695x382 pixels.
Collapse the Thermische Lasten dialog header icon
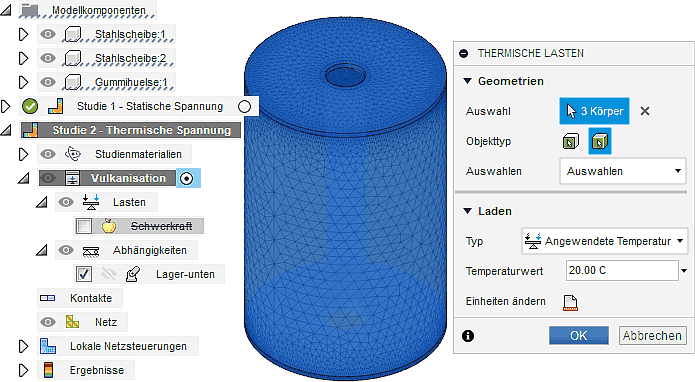click(464, 54)
